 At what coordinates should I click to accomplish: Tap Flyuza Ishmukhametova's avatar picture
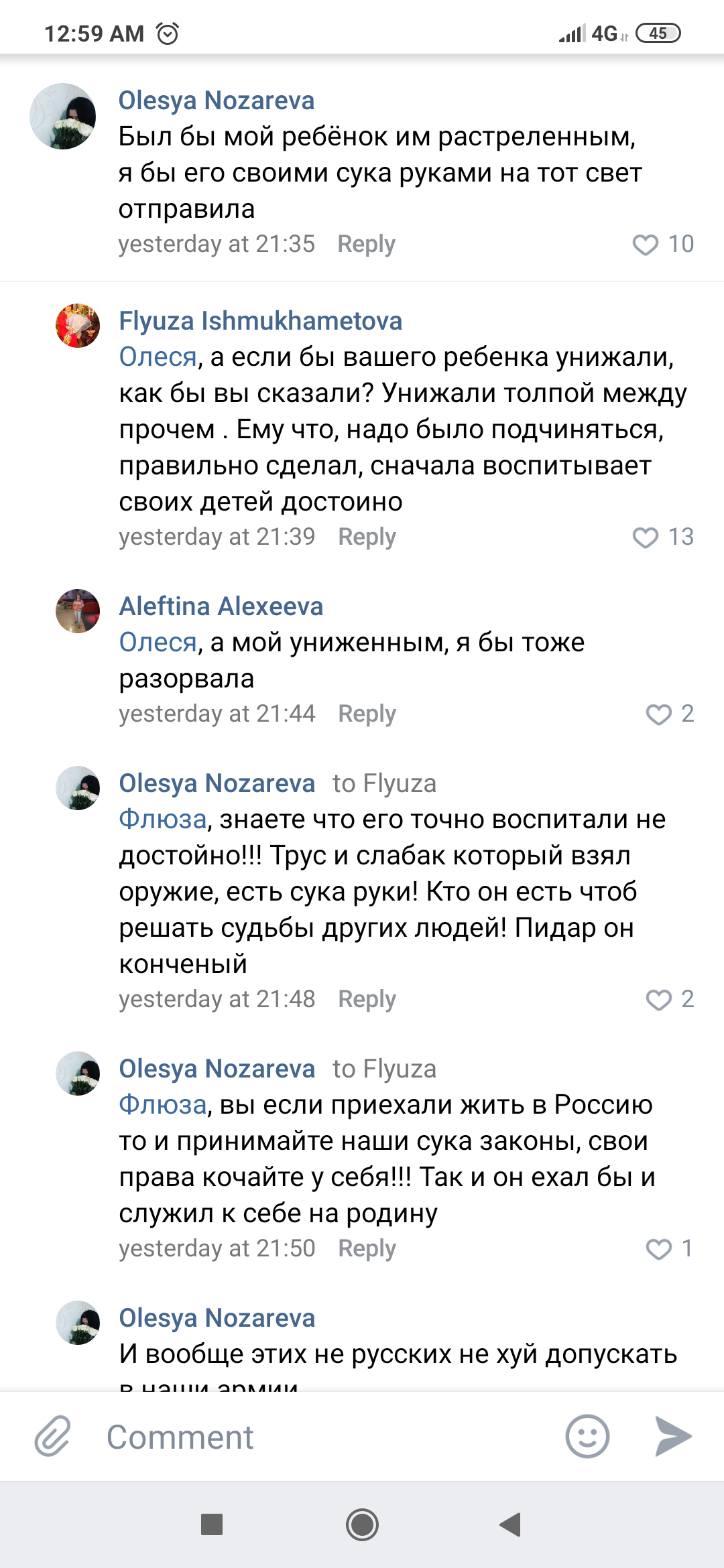[78, 326]
